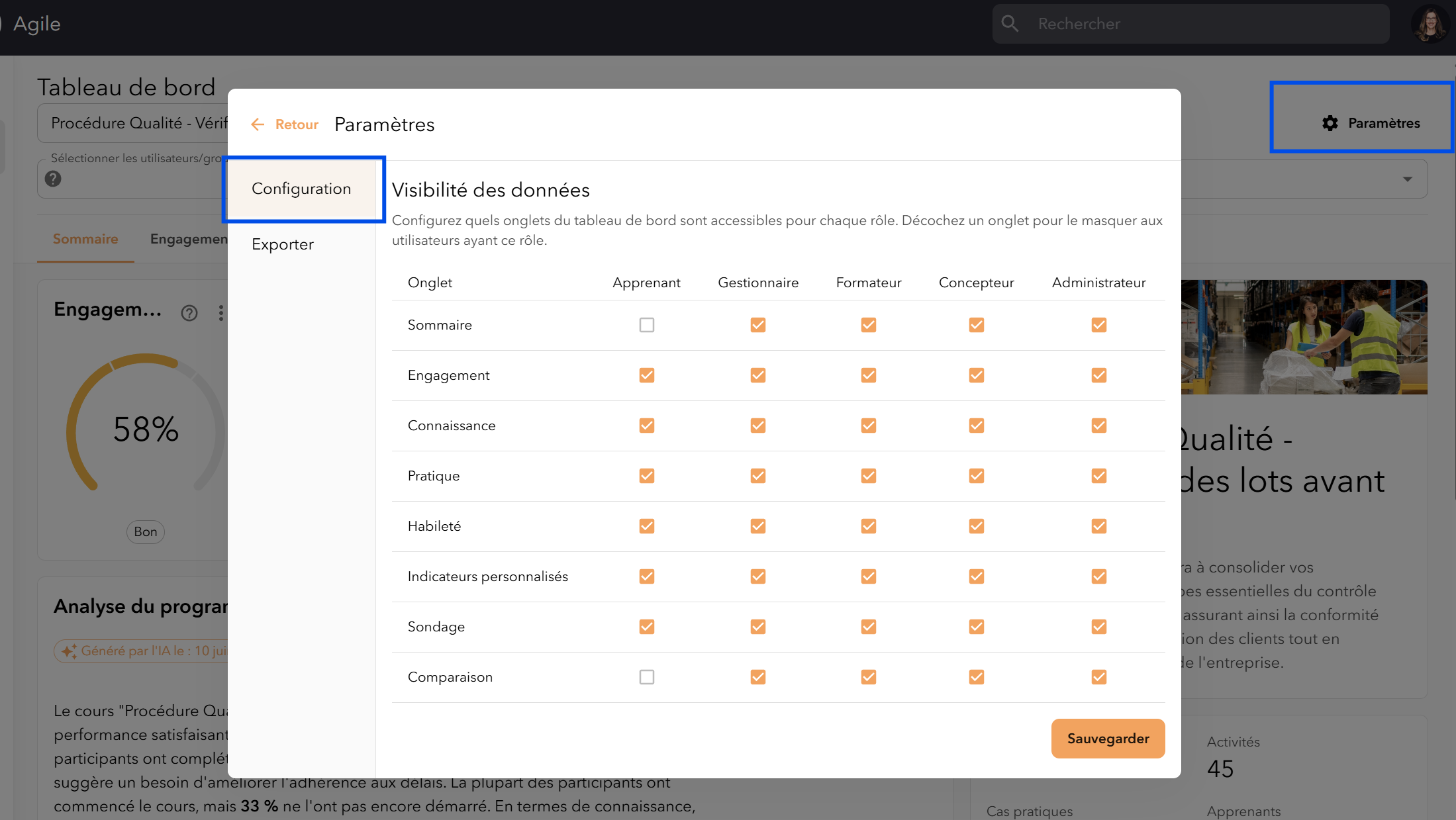Enable Sommaire for Apprenant
Image resolution: width=1456 pixels, height=820 pixels.
click(647, 325)
